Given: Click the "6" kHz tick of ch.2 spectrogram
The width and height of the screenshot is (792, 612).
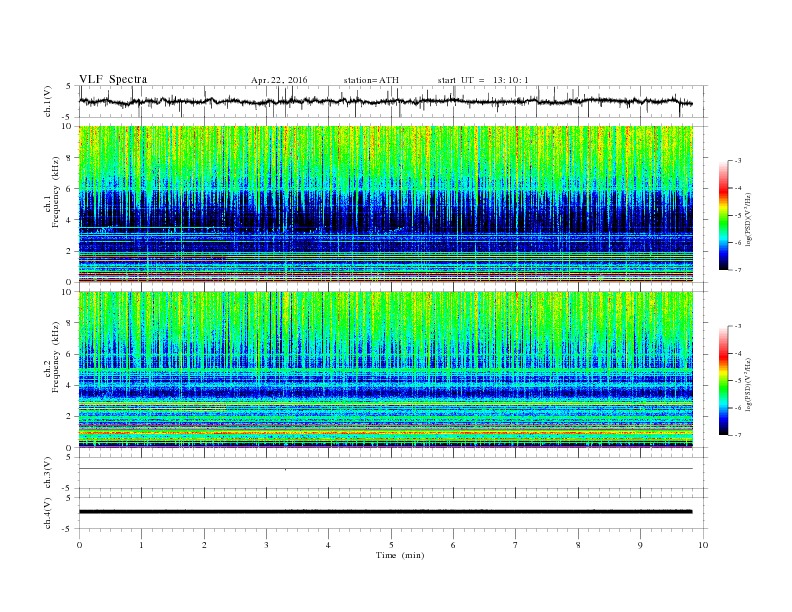Looking at the screenshot, I should pos(70,354).
